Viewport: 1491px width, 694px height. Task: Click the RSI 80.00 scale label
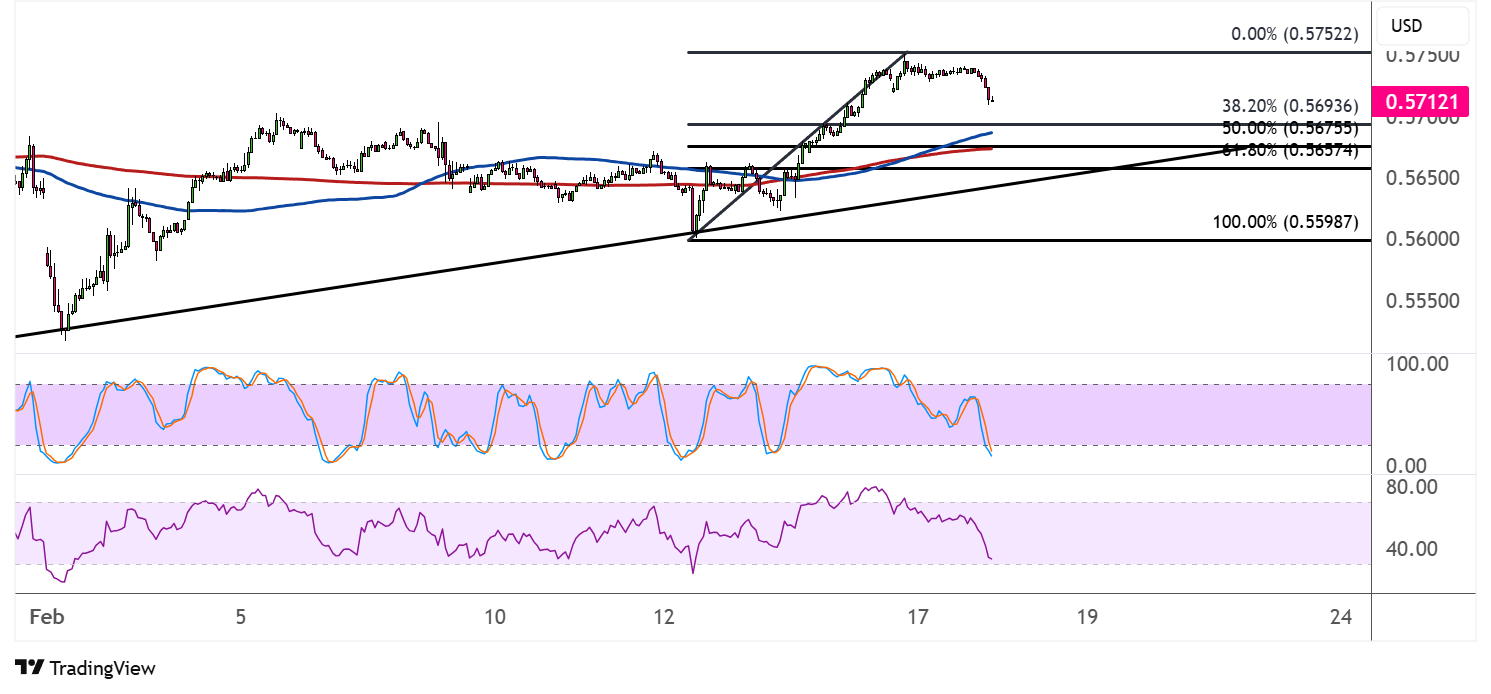(x=1410, y=487)
